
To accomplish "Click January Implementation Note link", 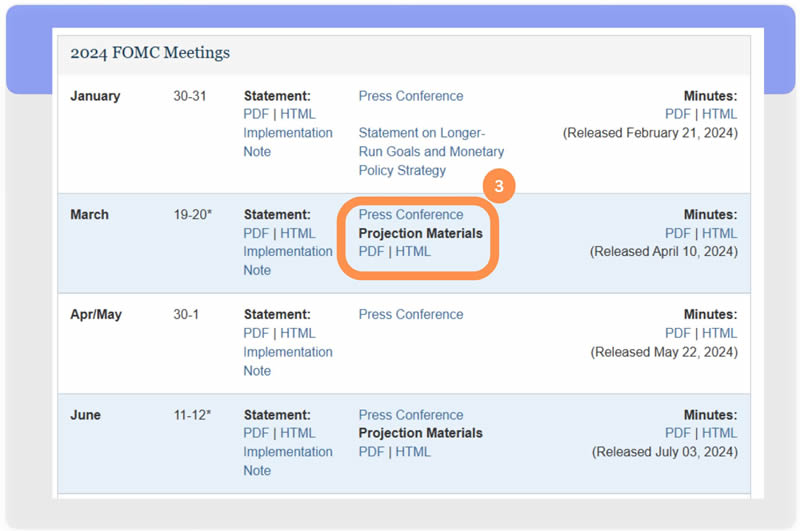I will [287, 142].
